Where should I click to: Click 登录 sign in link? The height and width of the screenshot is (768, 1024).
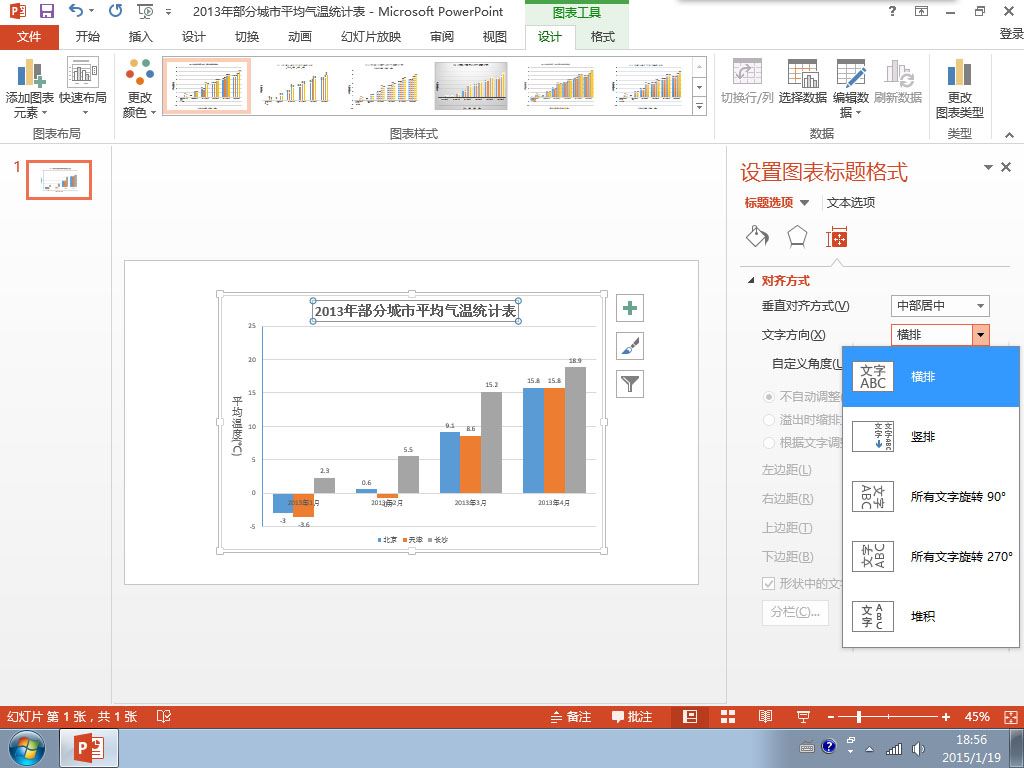point(1011,34)
